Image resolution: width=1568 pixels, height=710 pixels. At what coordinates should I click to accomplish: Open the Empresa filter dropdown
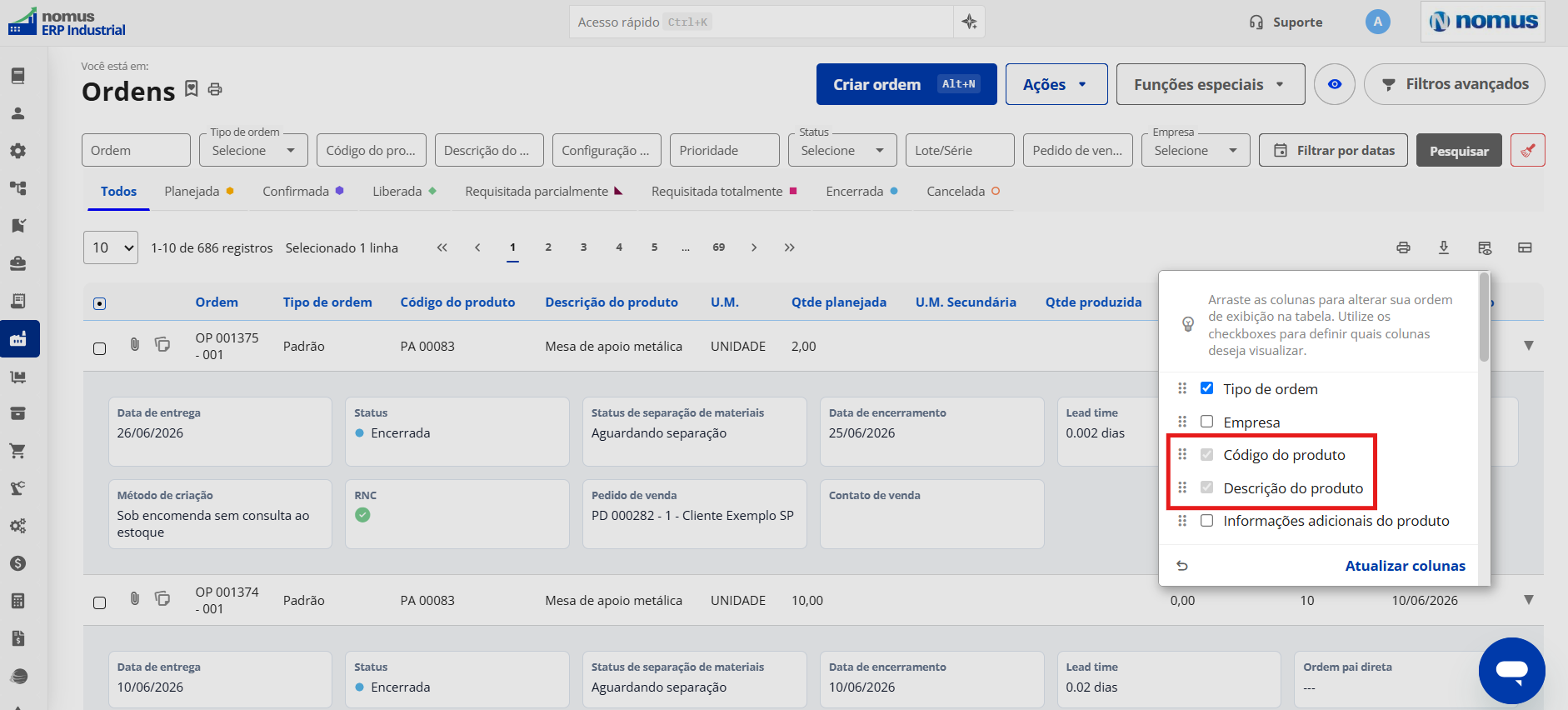1196,150
